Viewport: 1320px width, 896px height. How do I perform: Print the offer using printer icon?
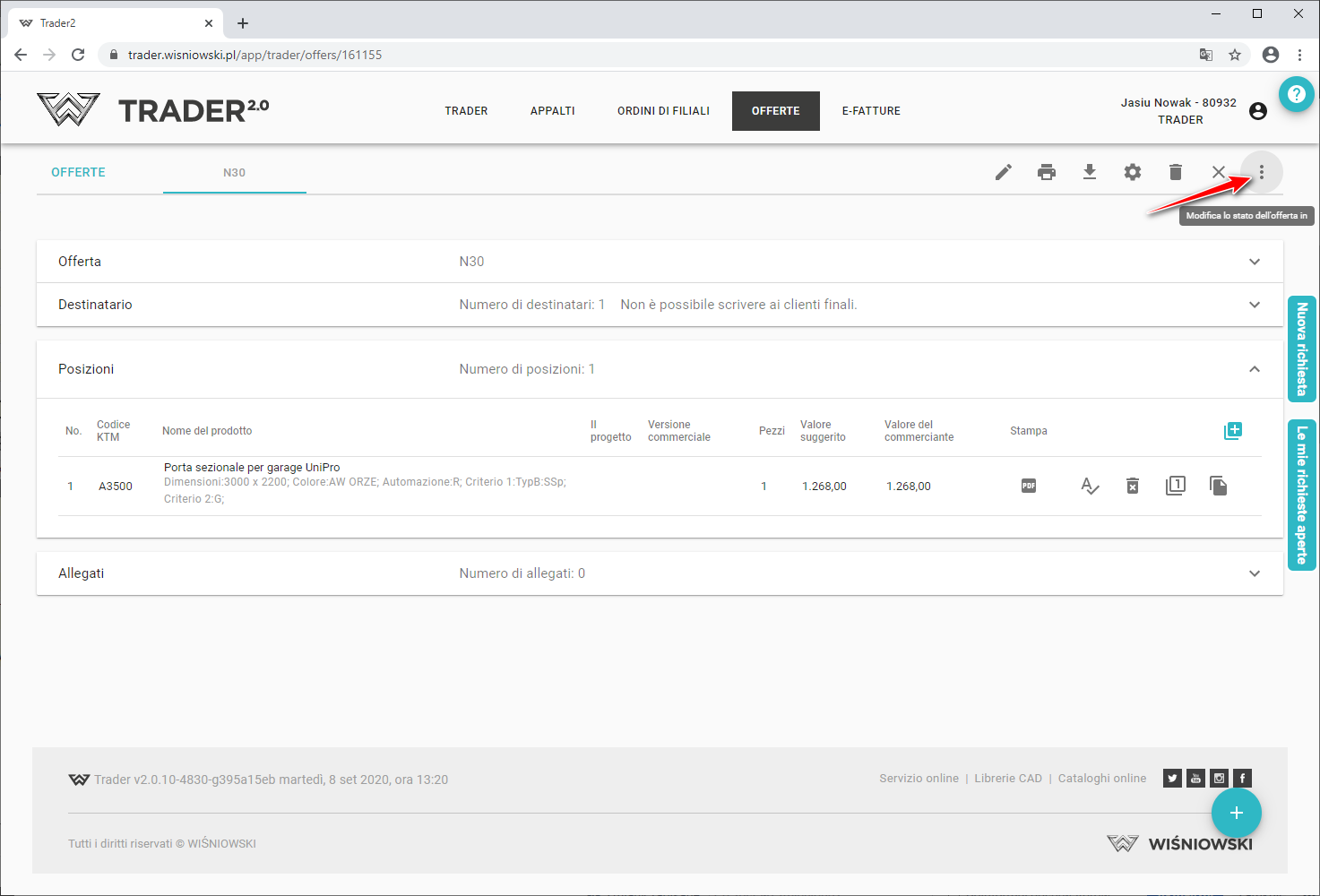1046,172
